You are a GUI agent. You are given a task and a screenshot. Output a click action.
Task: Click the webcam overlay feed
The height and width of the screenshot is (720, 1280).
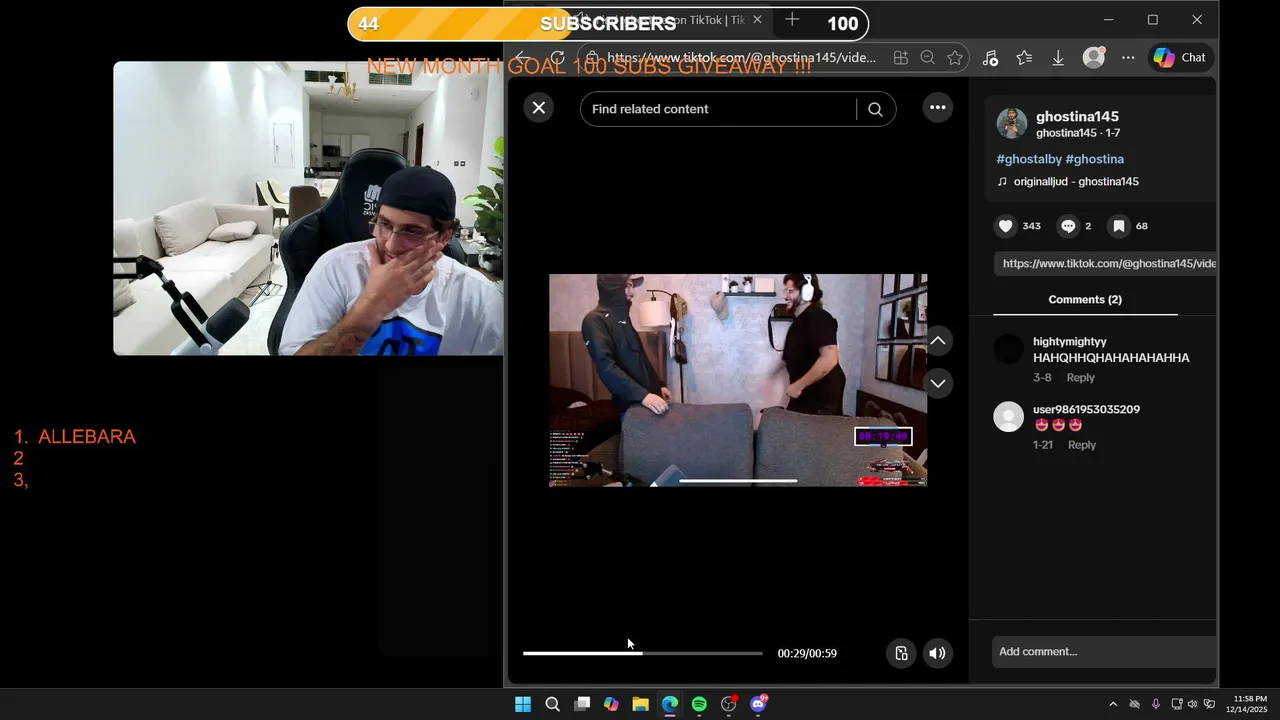click(x=308, y=208)
